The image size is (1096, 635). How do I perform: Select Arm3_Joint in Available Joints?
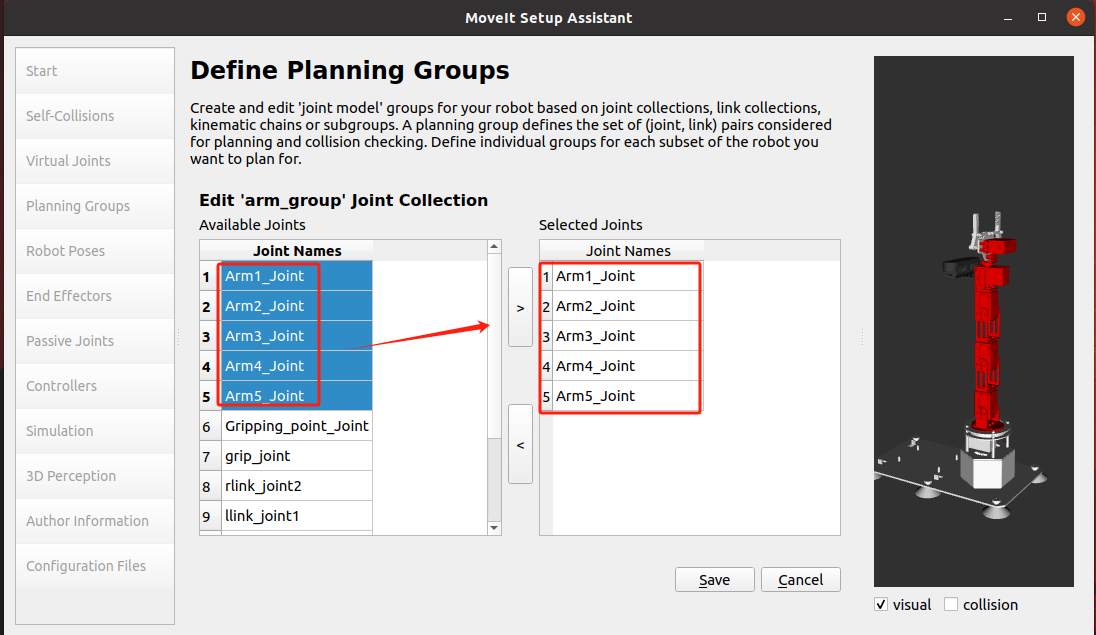[297, 336]
